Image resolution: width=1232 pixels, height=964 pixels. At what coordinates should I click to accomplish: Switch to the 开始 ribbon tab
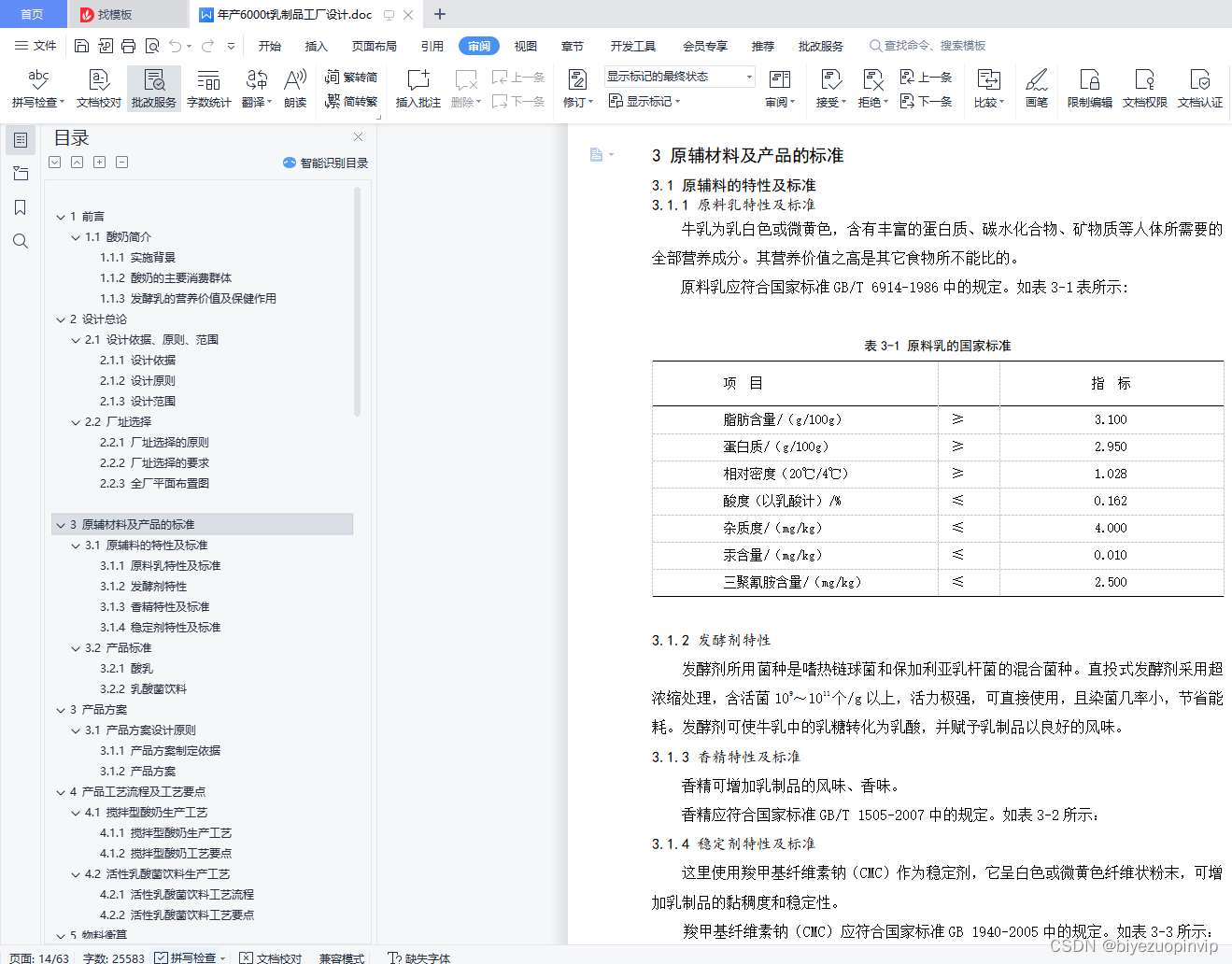(270, 46)
